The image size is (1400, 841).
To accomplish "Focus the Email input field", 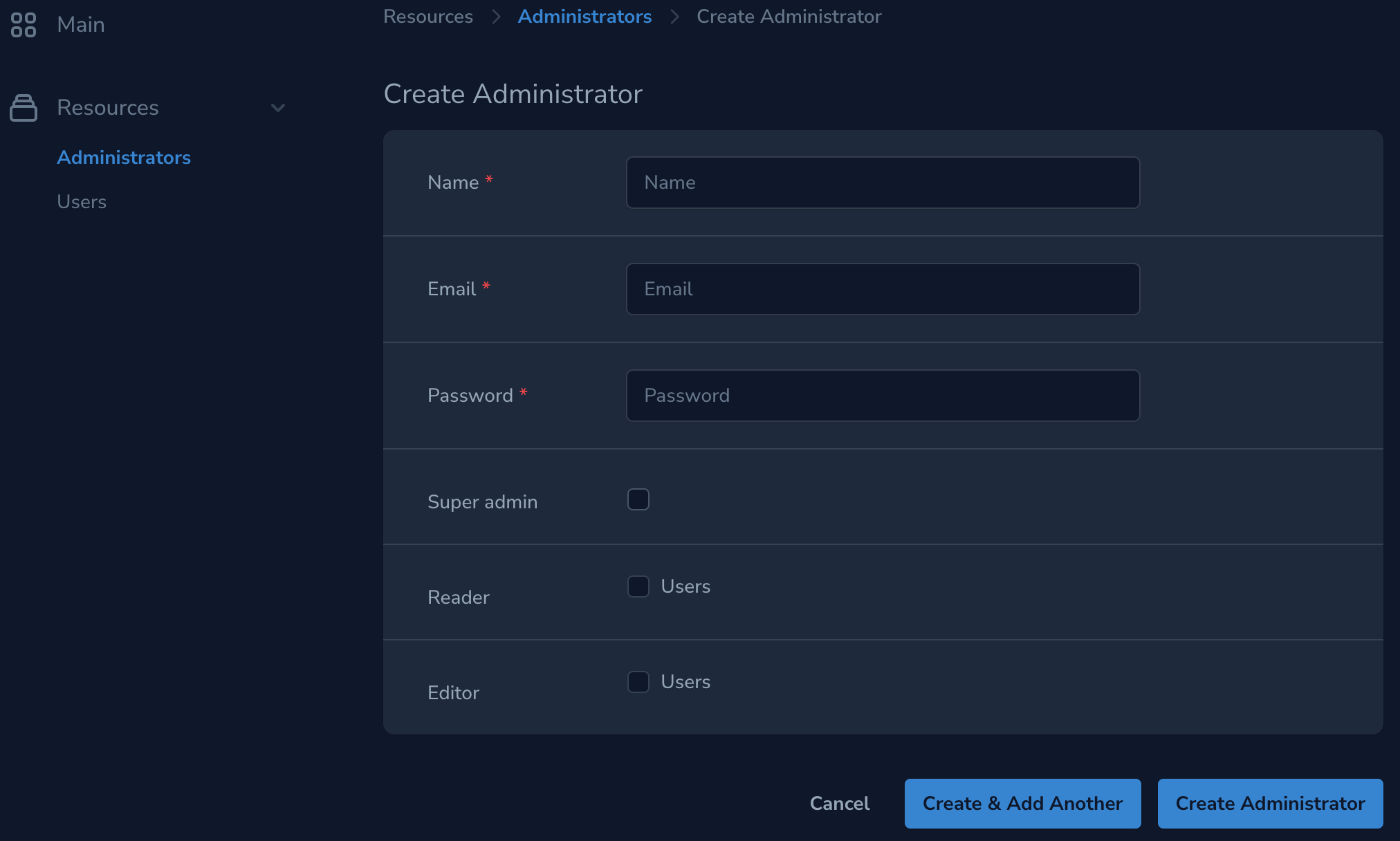I will pos(883,289).
